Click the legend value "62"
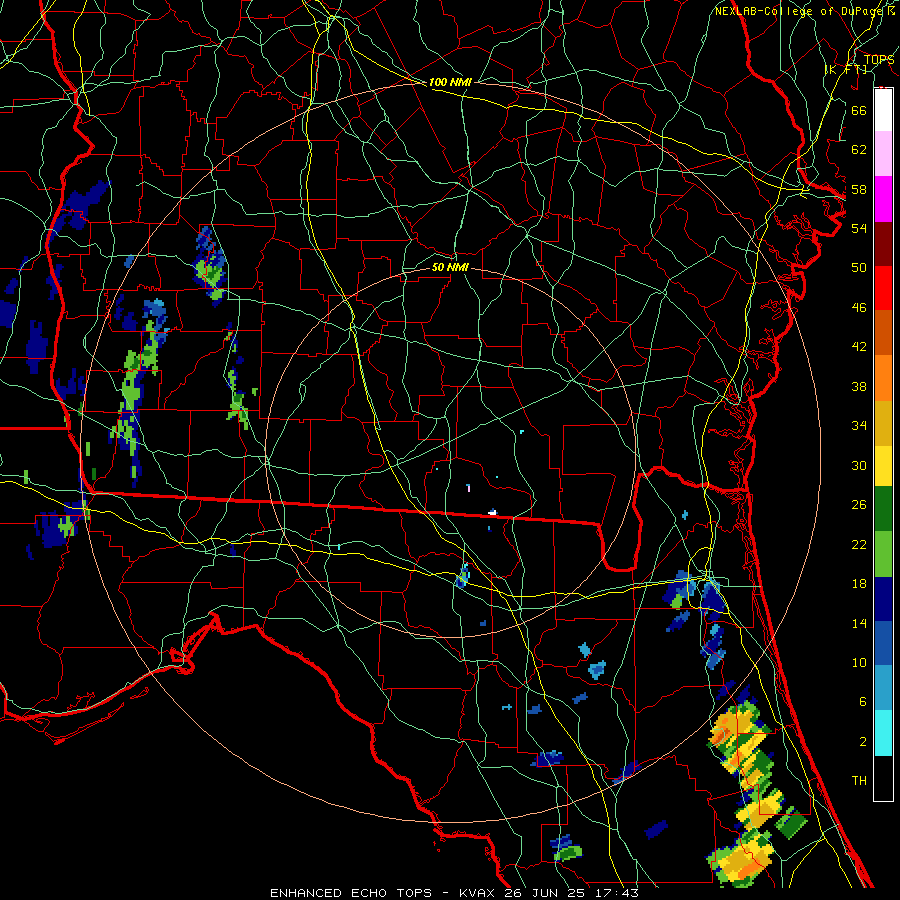Screen dimensions: 900x900 click(859, 150)
